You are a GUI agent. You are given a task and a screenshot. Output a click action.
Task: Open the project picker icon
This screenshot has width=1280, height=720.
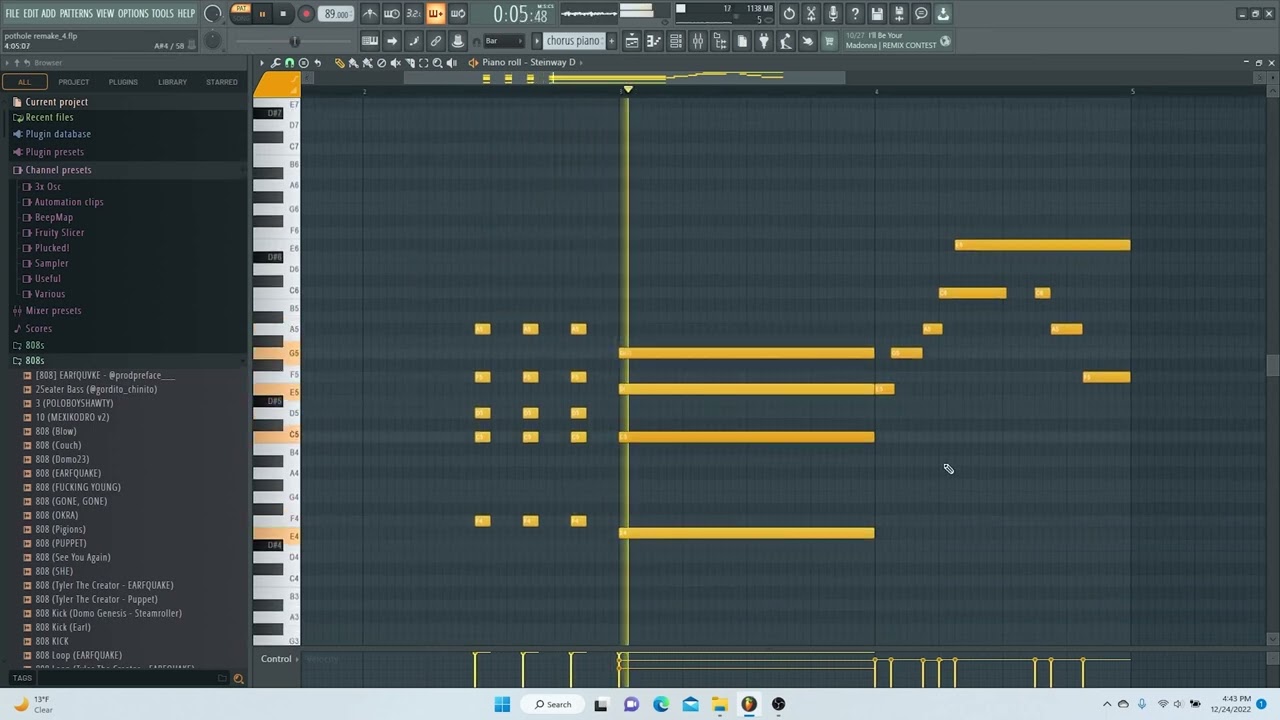(741, 41)
